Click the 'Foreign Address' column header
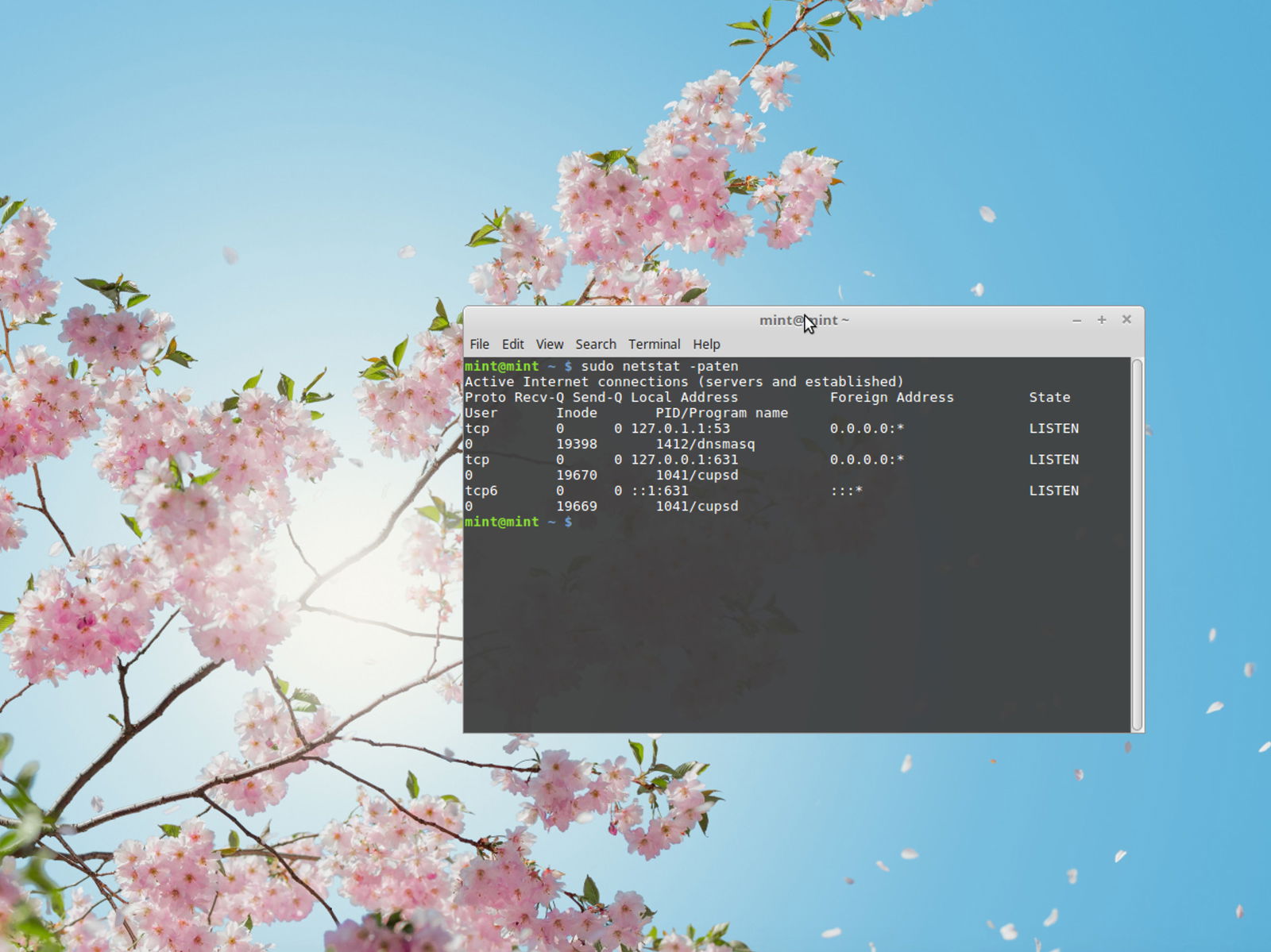The image size is (1271, 952). (892, 397)
